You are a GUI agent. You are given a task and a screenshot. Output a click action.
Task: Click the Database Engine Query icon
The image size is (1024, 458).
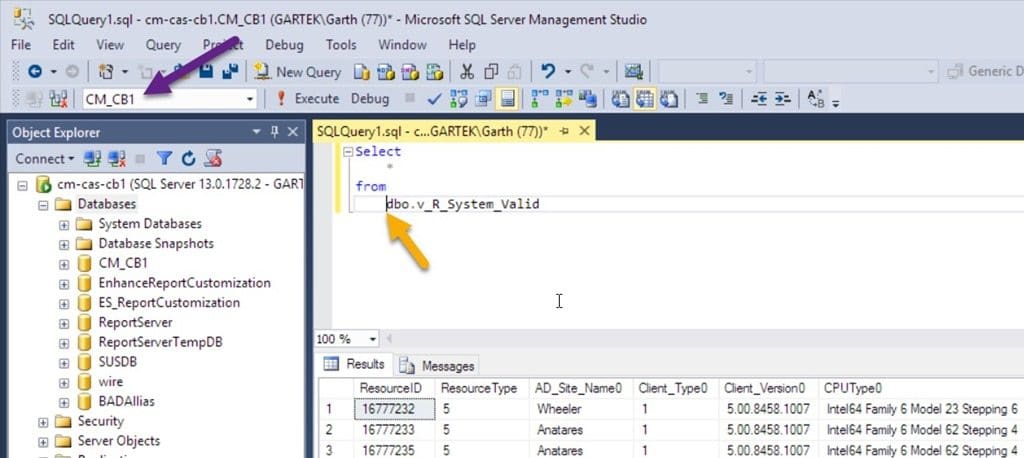[x=361, y=72]
